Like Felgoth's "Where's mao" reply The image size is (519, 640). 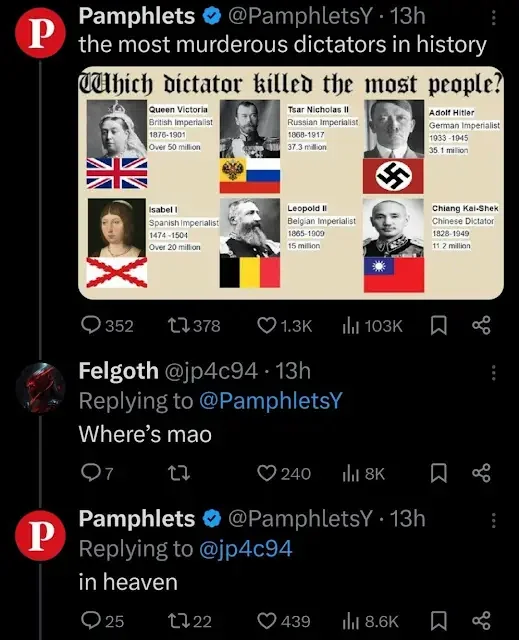point(284,473)
